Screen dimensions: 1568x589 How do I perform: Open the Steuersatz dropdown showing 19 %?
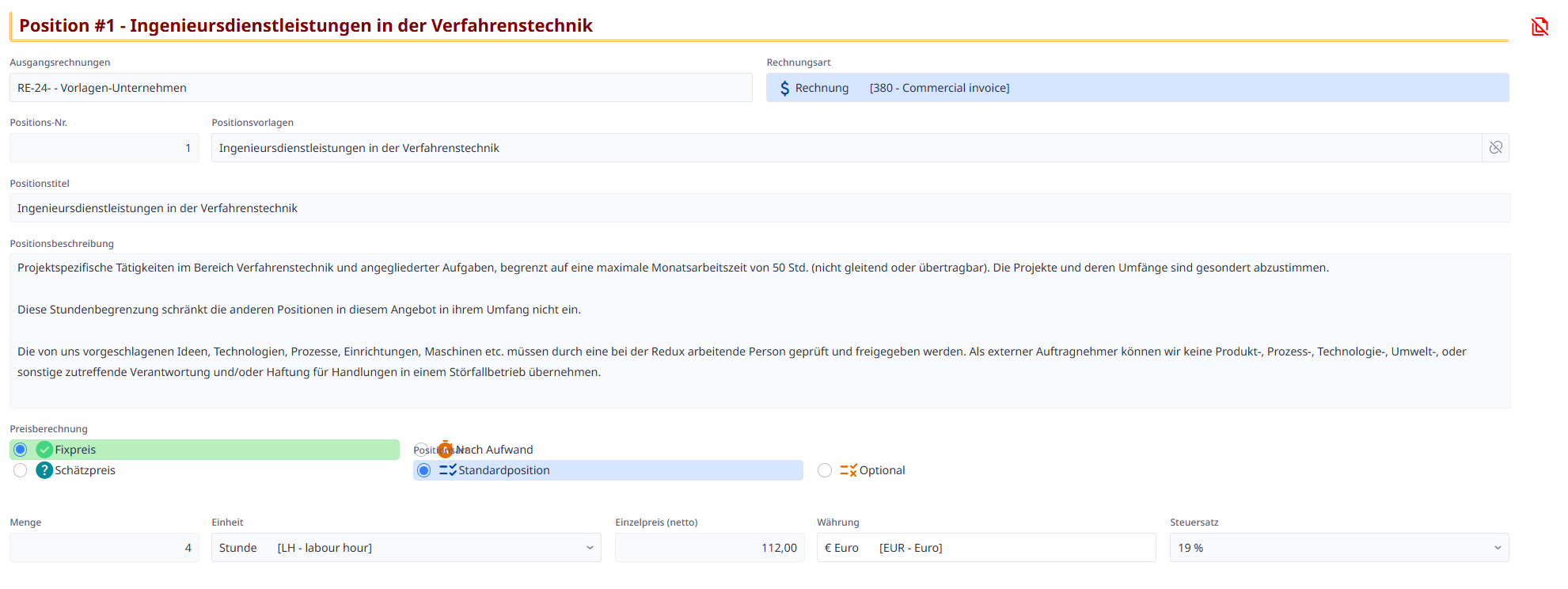(x=1339, y=548)
